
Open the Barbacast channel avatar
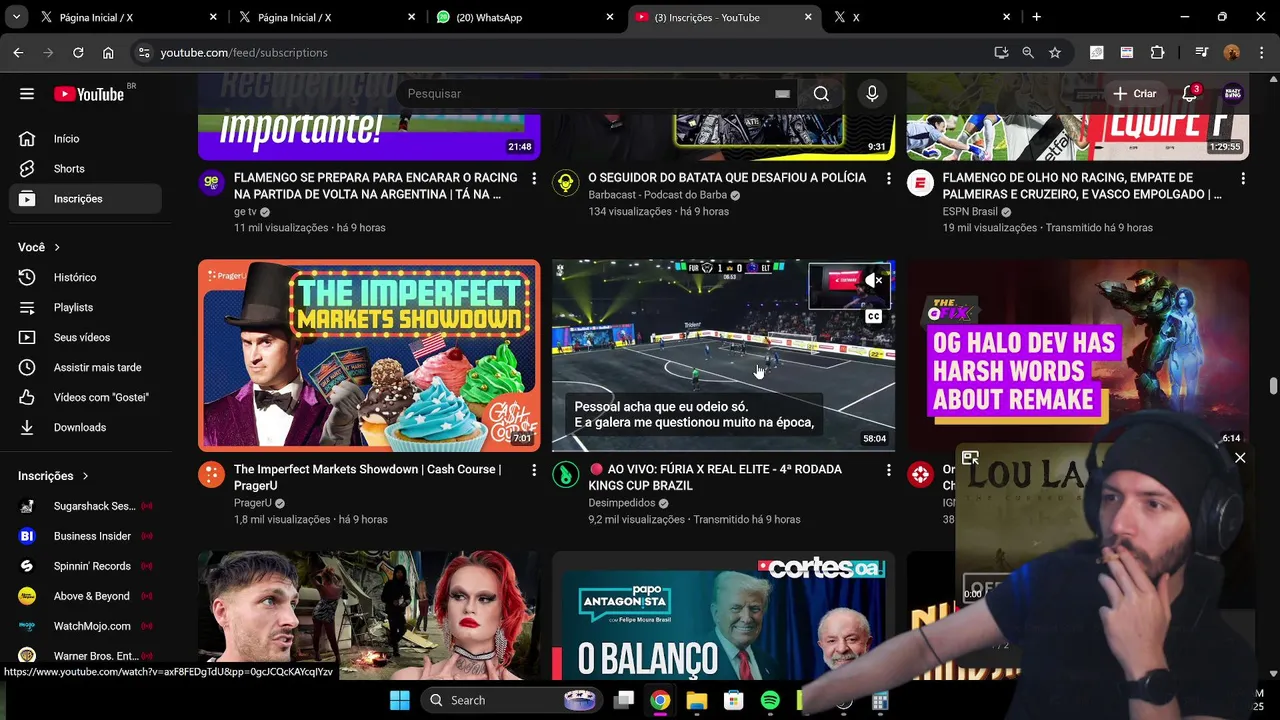tap(566, 182)
